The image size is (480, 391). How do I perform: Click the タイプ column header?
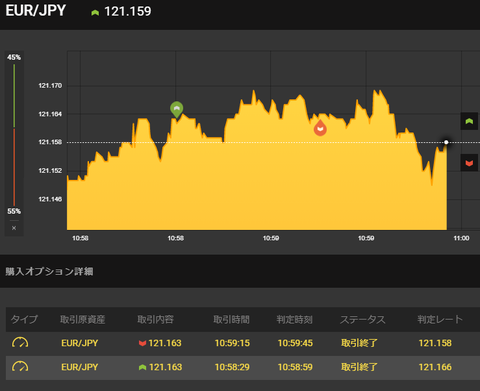(x=24, y=319)
